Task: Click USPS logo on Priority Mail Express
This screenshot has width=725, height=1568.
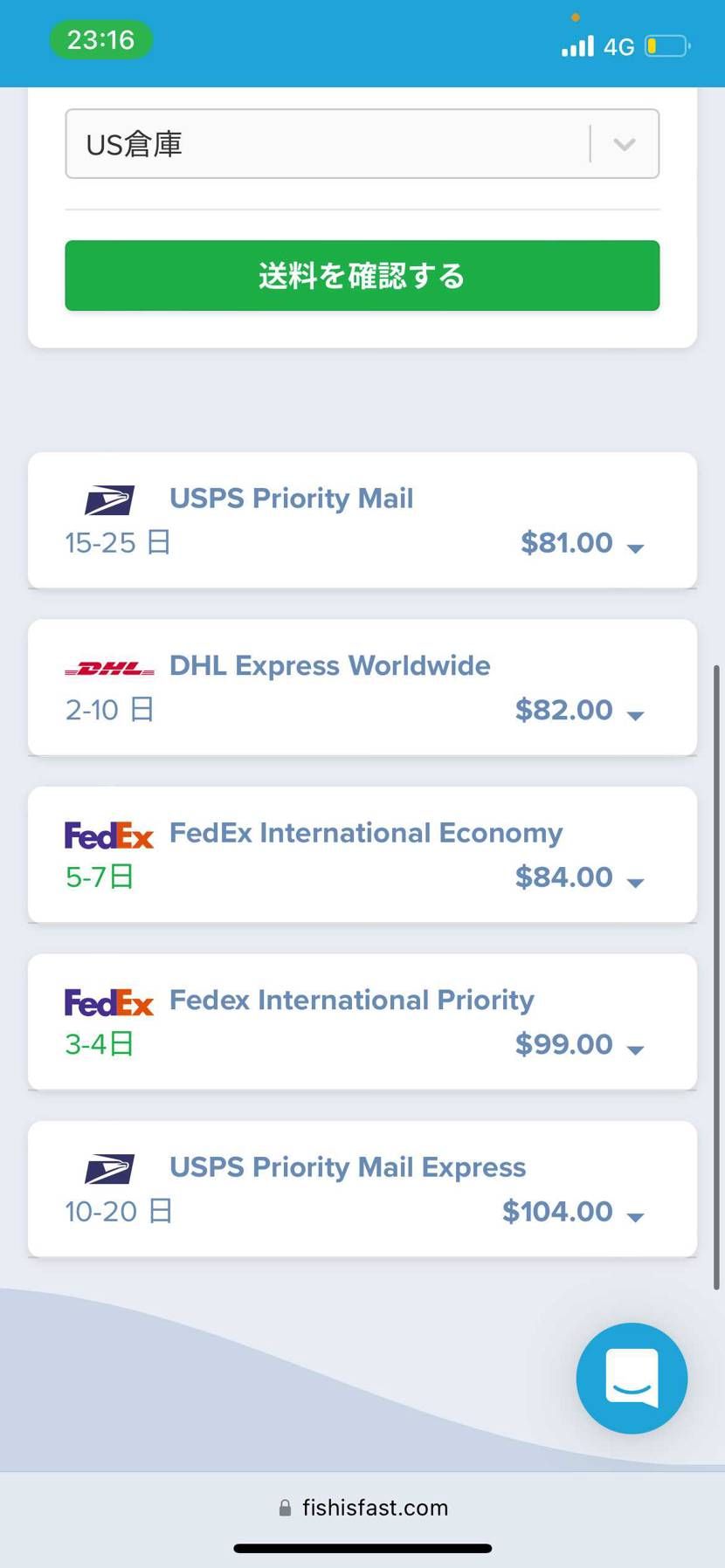Action: [x=109, y=1169]
